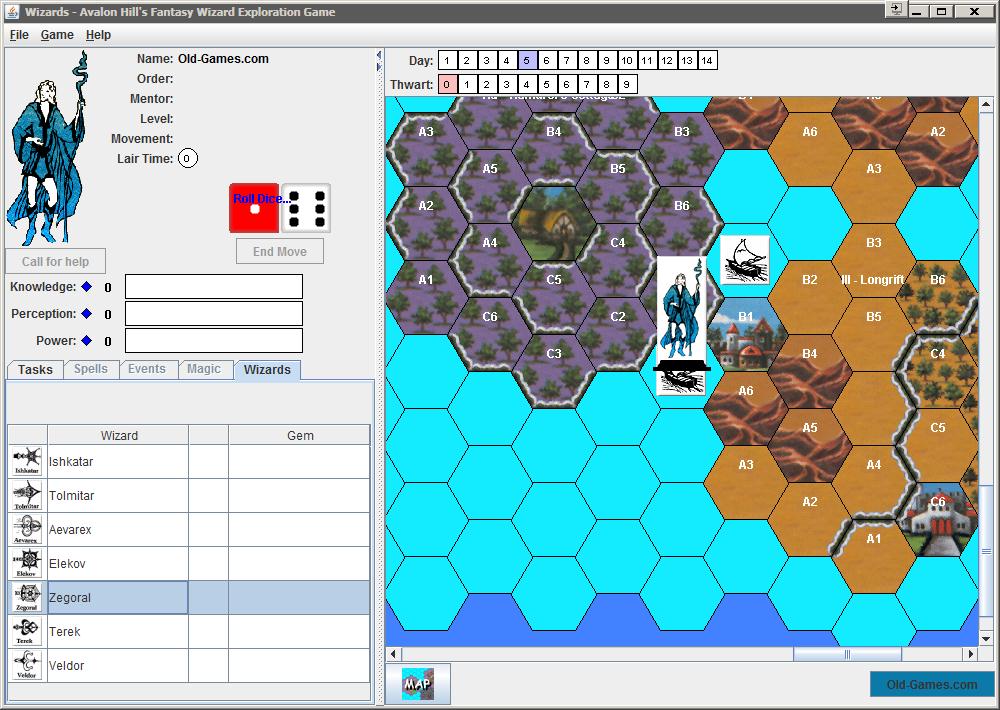Select the Veldor name cell
The height and width of the screenshot is (710, 1000).
pos(118,665)
